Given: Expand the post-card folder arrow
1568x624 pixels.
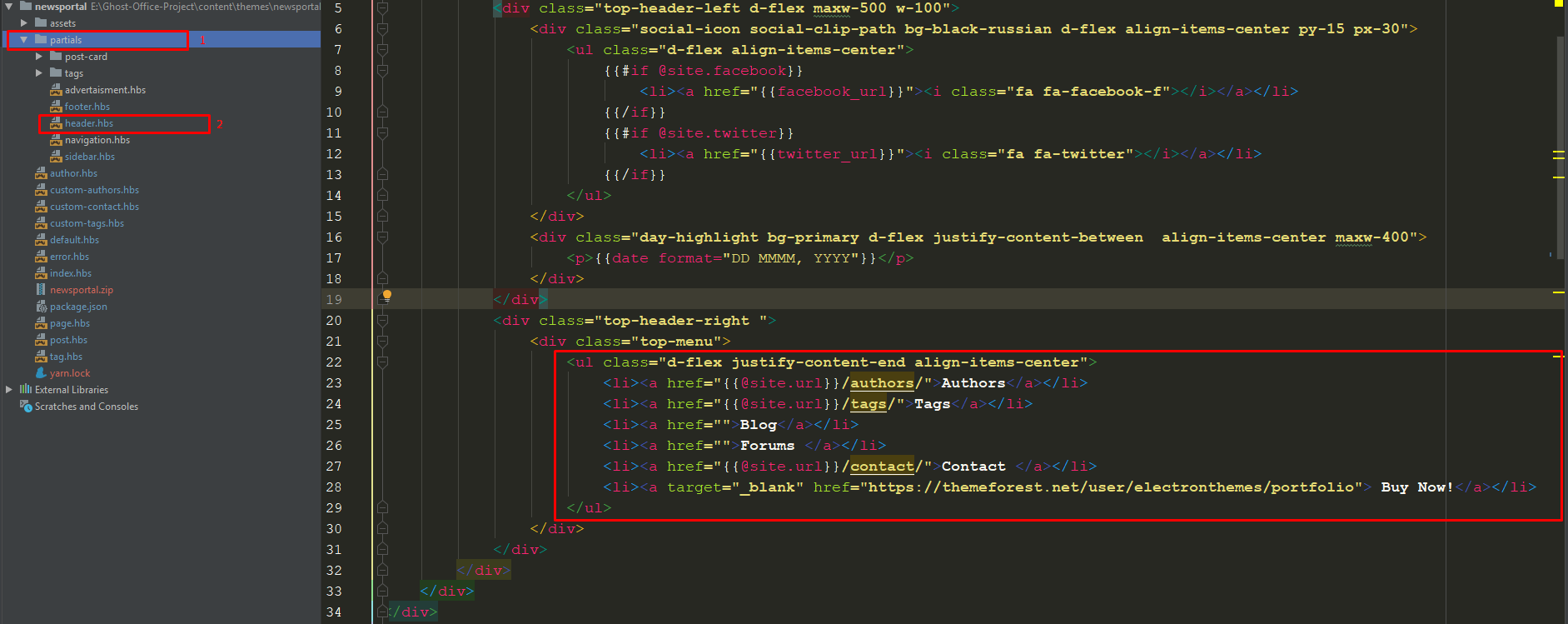Looking at the screenshot, I should click(x=39, y=57).
